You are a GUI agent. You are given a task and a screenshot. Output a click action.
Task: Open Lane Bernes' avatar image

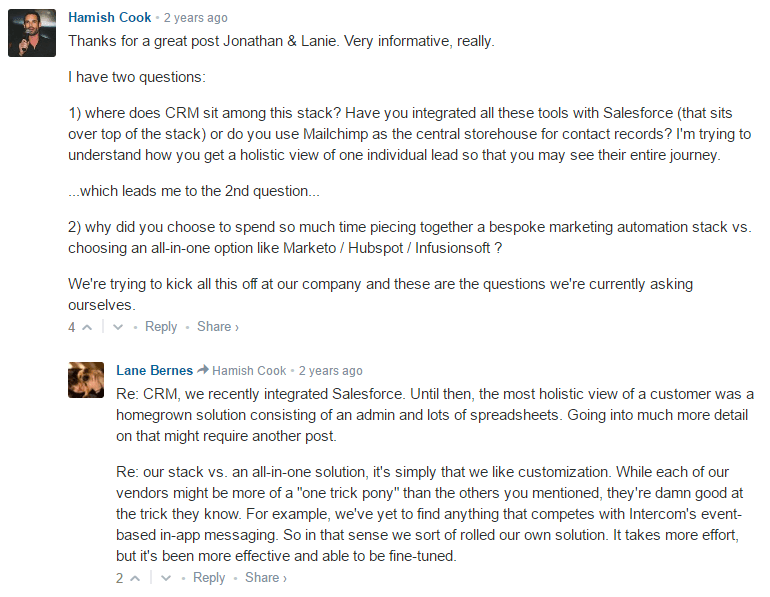point(86,380)
